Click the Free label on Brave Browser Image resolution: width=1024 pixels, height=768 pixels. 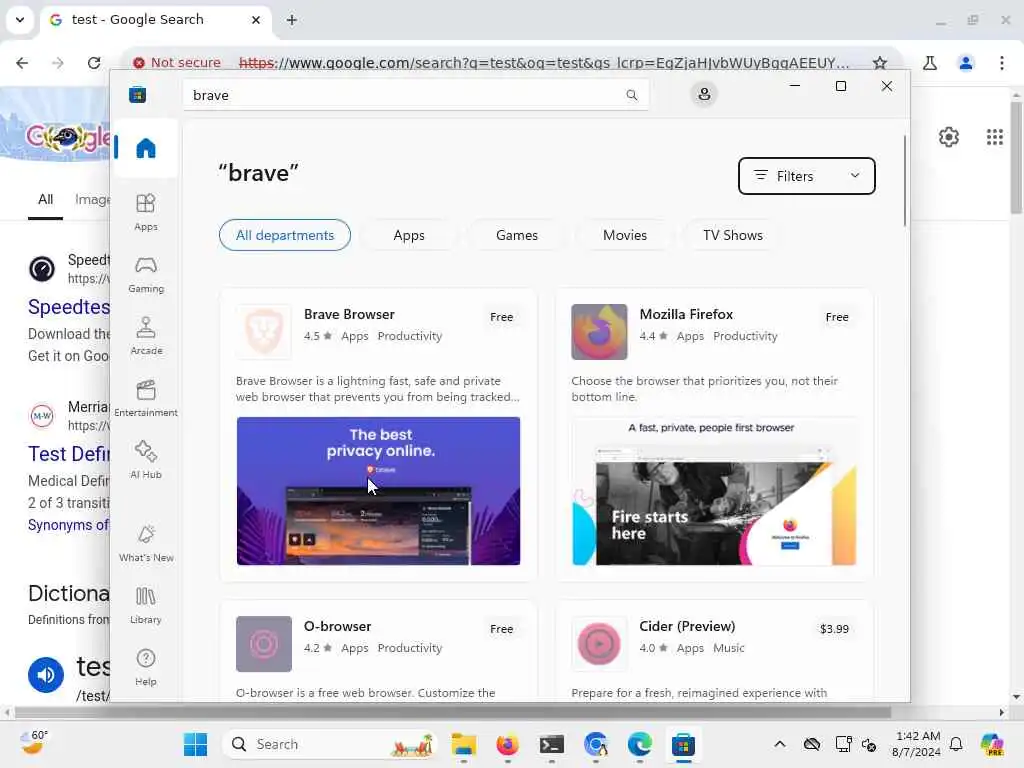502,317
